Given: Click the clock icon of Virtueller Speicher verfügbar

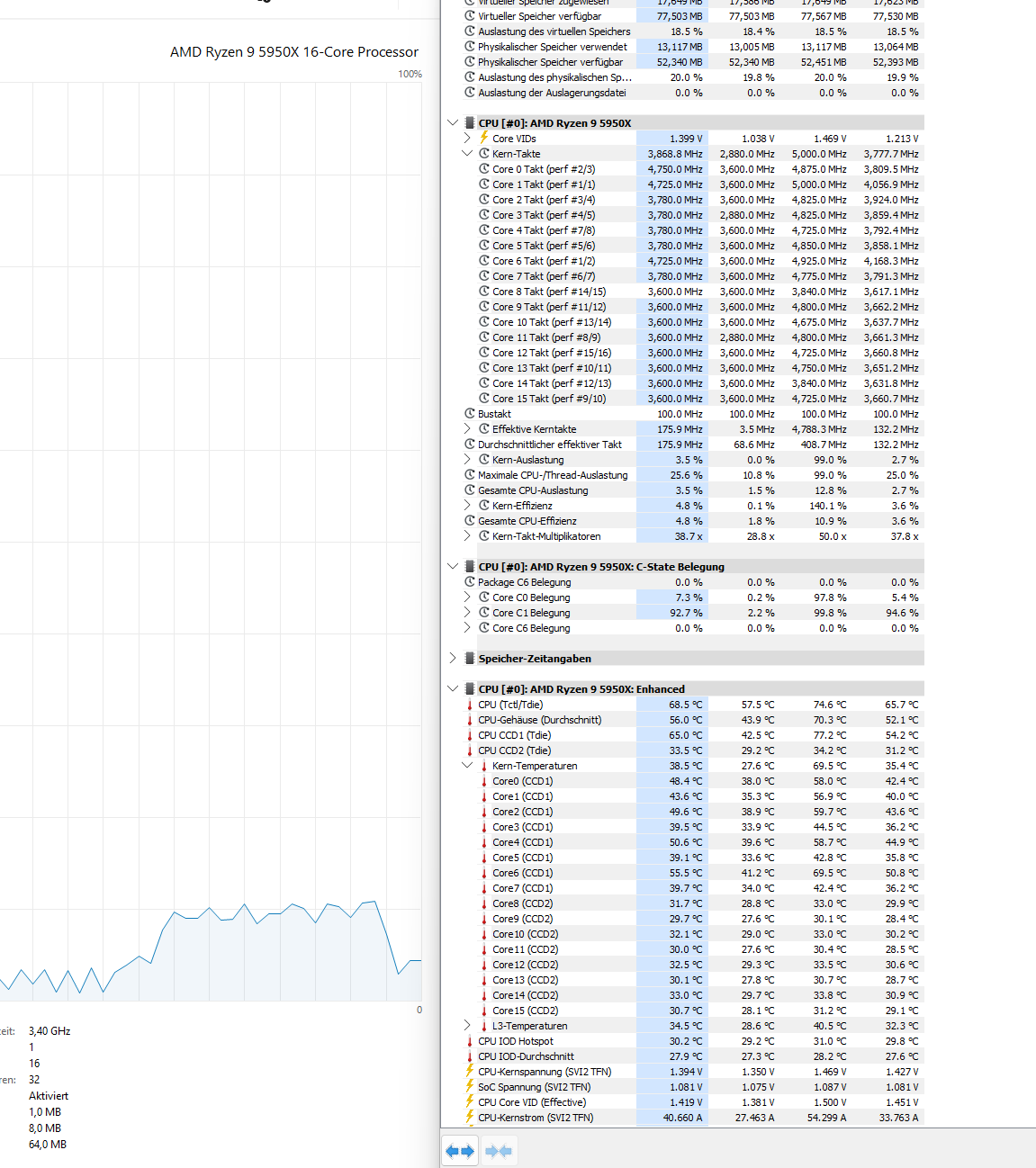Looking at the screenshot, I should (470, 16).
